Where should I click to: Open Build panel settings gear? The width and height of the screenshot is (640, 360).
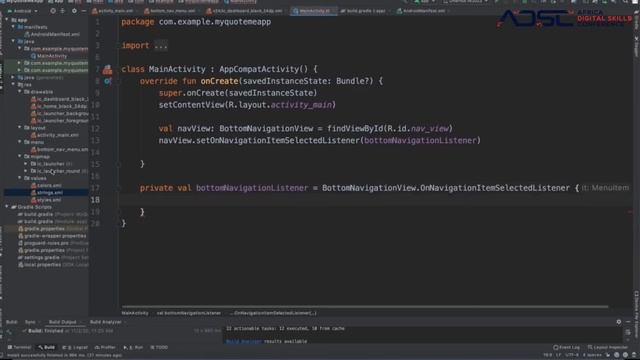click(619, 322)
